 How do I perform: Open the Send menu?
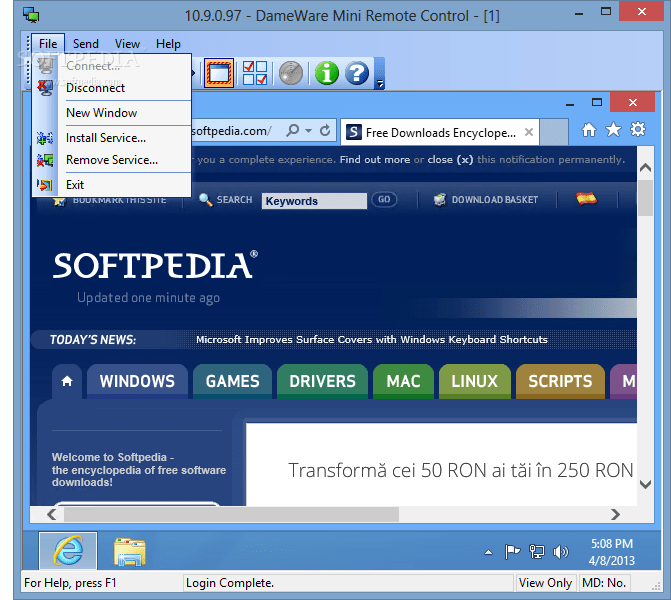pyautogui.click(x=86, y=44)
